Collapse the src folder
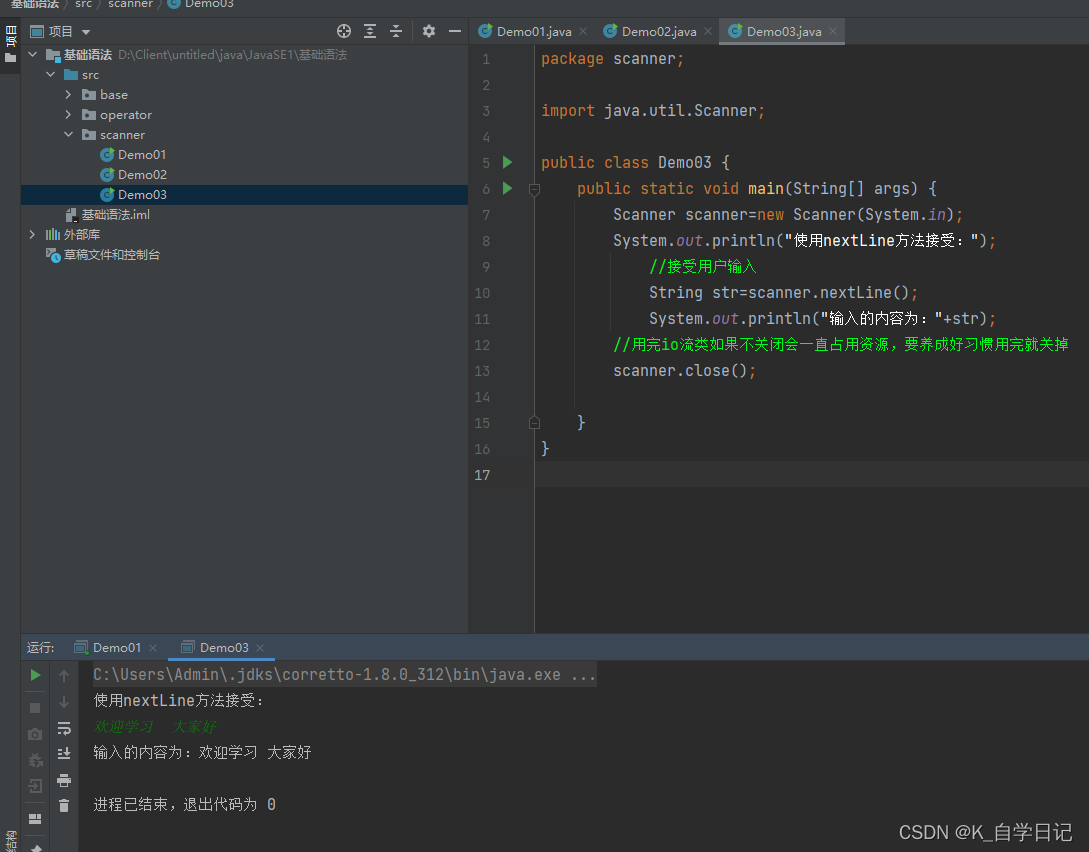 51,74
